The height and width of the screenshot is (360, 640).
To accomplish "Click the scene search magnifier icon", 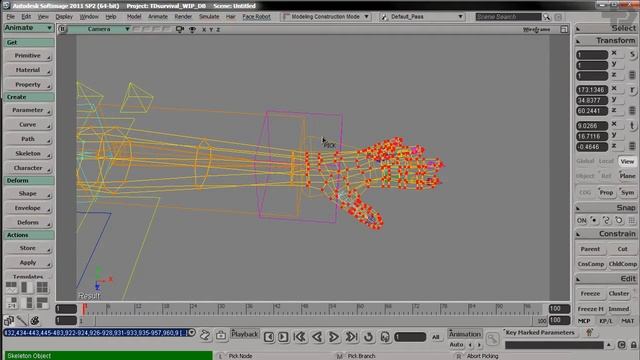I will click(547, 17).
